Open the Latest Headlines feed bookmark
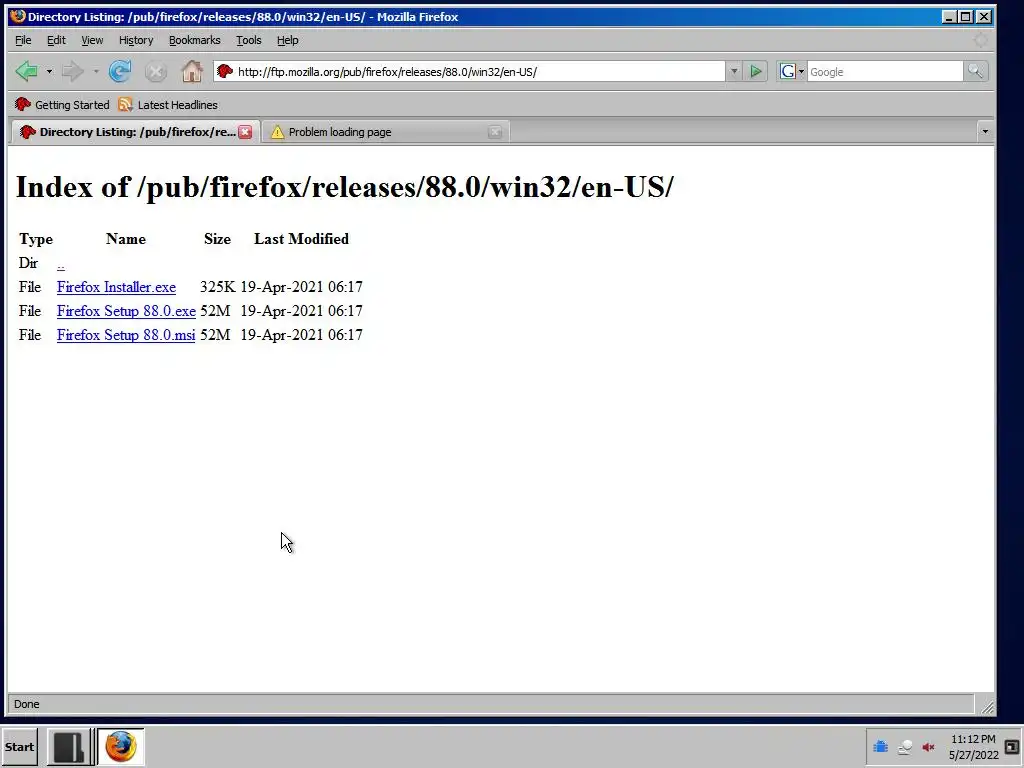The width and height of the screenshot is (1024, 768). coord(168,104)
